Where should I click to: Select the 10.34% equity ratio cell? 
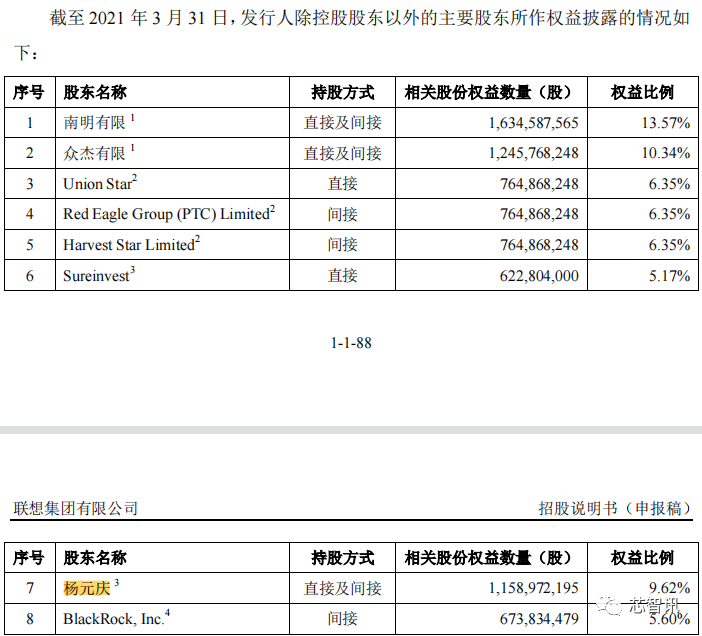pyautogui.click(x=643, y=153)
